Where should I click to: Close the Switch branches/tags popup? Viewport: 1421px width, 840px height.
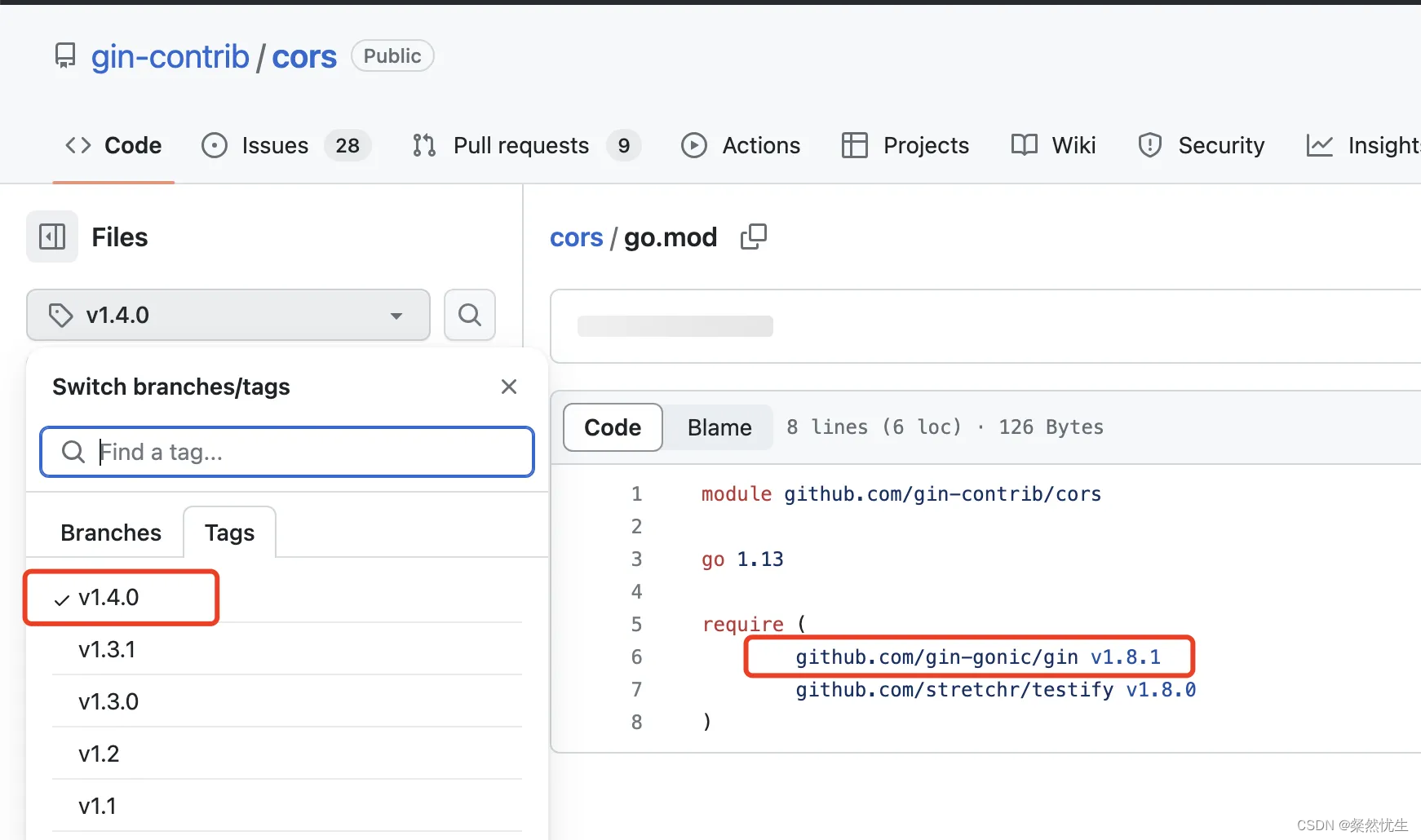point(509,387)
